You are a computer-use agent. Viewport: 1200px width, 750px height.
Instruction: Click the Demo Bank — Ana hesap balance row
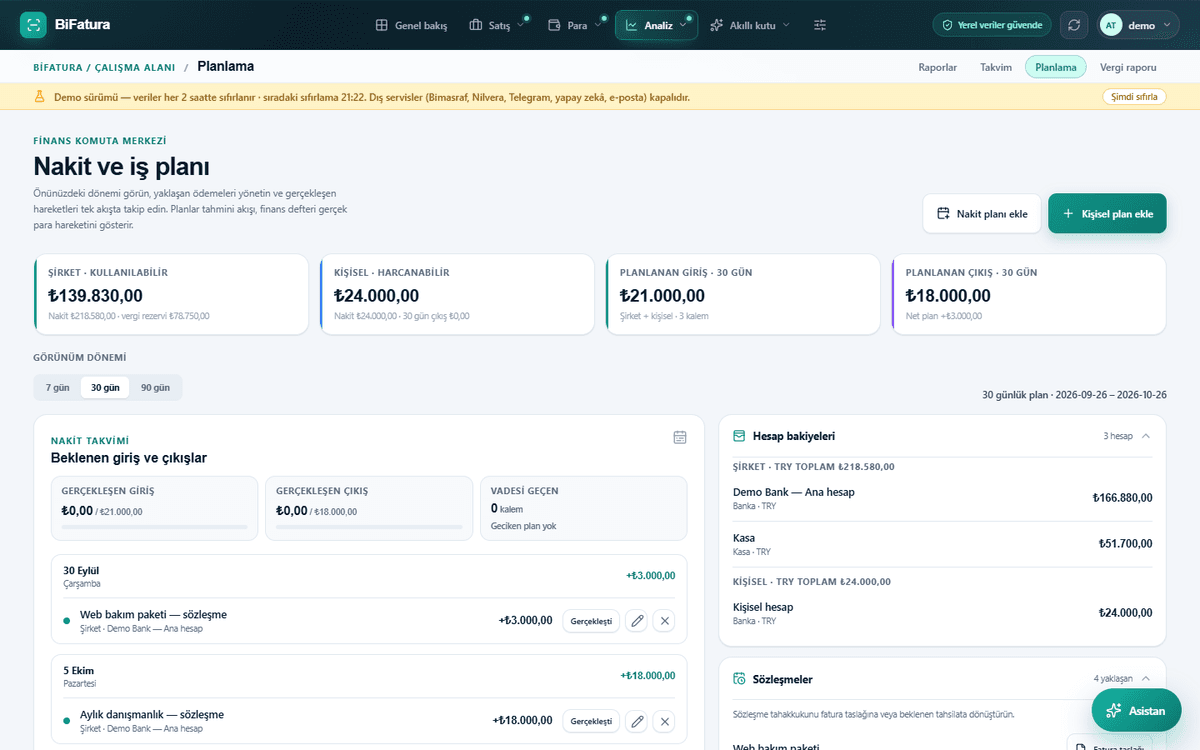tap(943, 498)
